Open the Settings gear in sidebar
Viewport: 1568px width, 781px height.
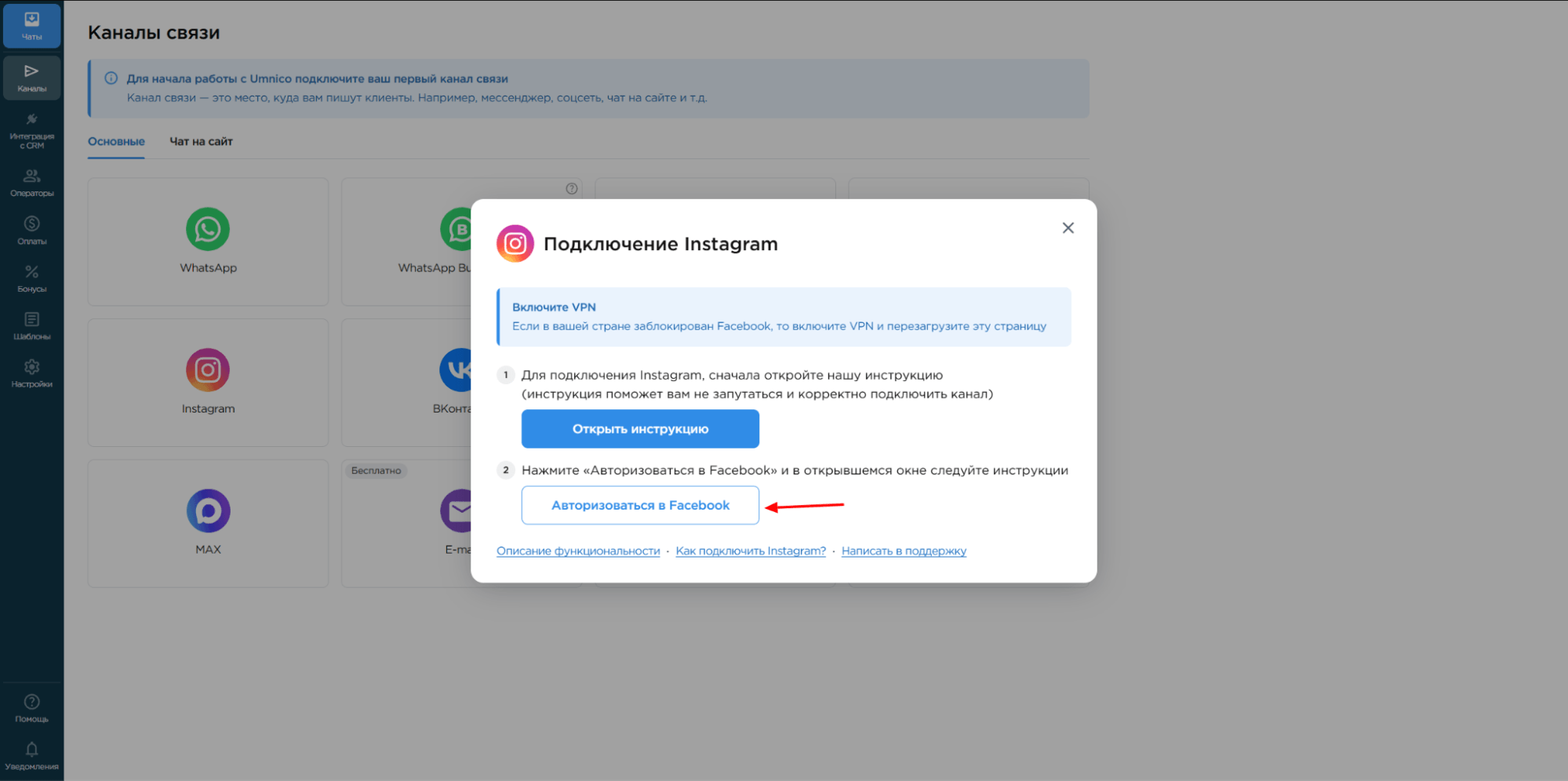point(31,373)
